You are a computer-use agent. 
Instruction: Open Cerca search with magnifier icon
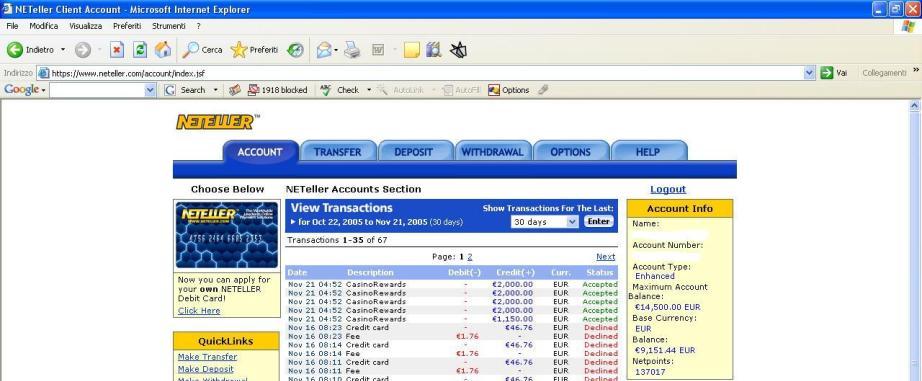[202, 50]
